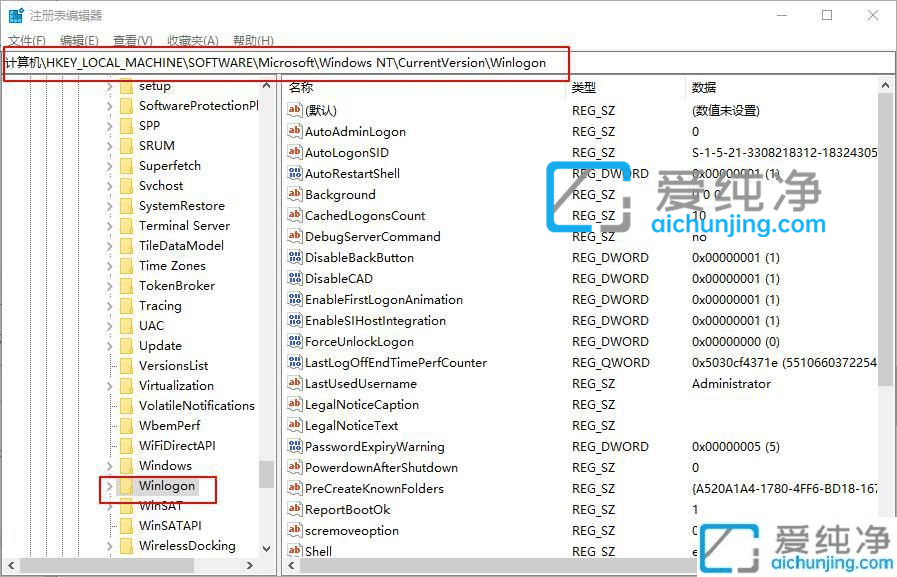Select the AutoRestartShell DWORD icon
The width and height of the screenshot is (897, 577).
coord(295,173)
